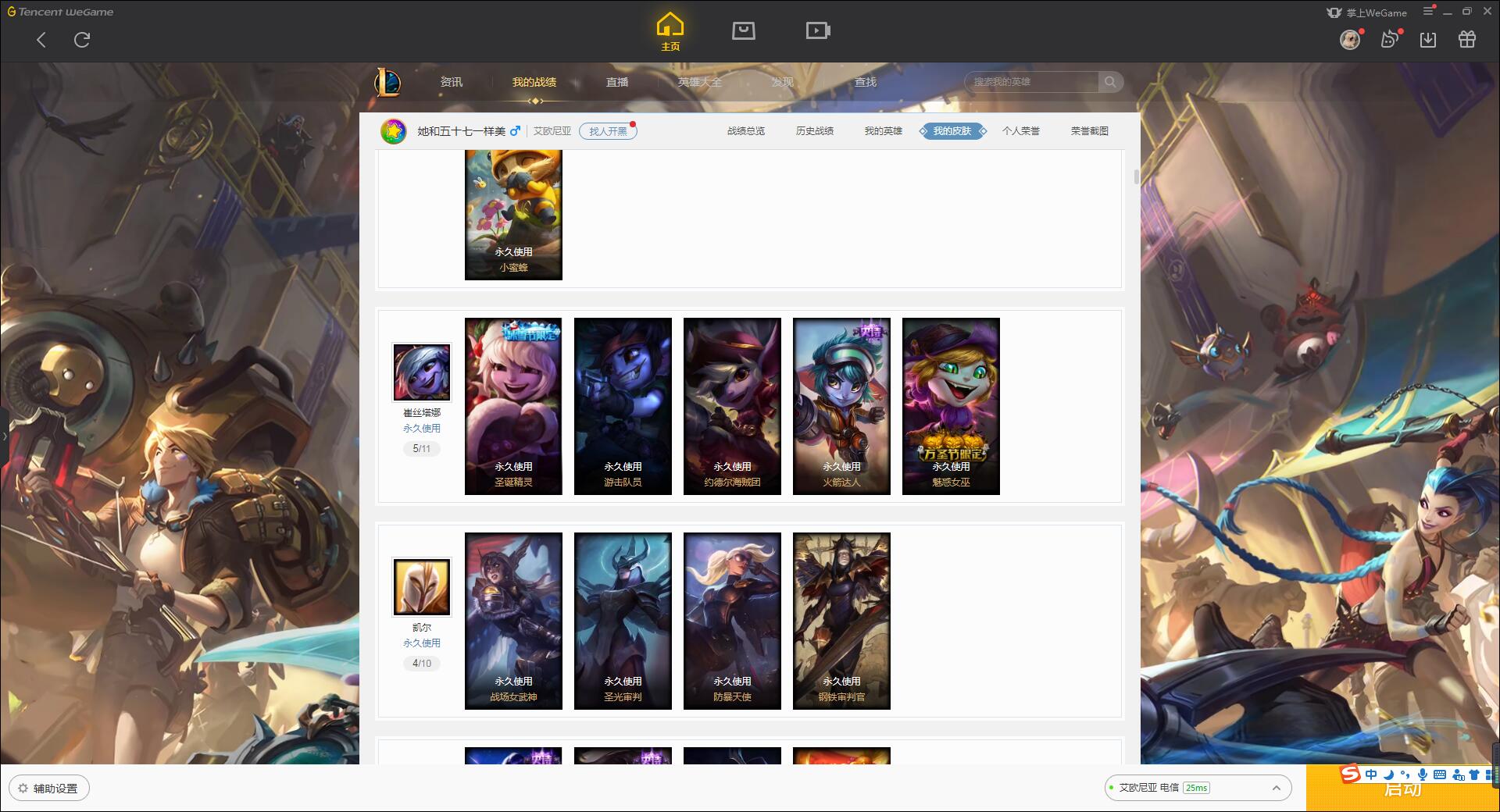Open the gift box icon

(1467, 39)
